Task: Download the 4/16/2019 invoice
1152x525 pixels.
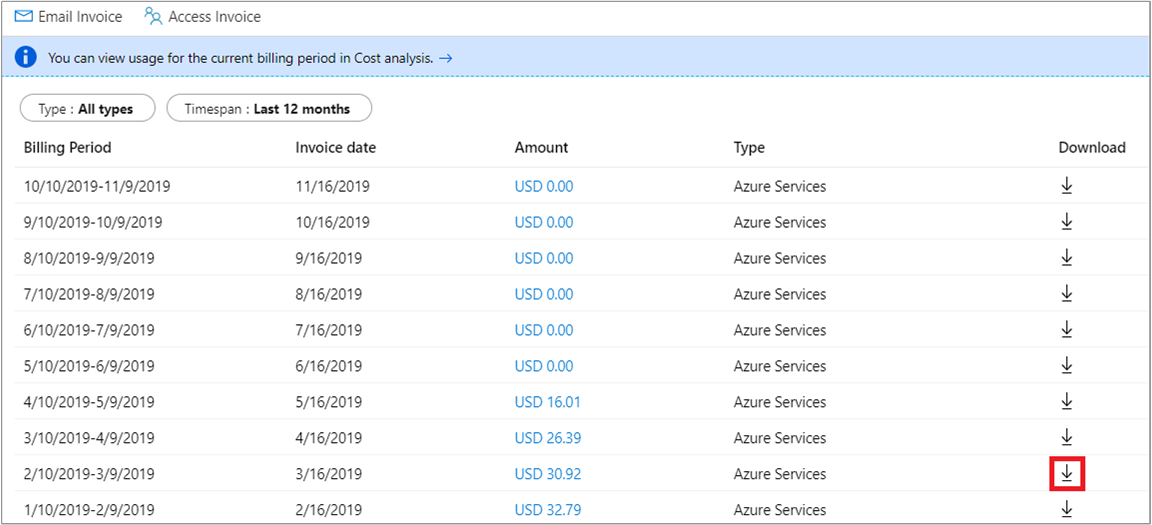Action: (1067, 438)
